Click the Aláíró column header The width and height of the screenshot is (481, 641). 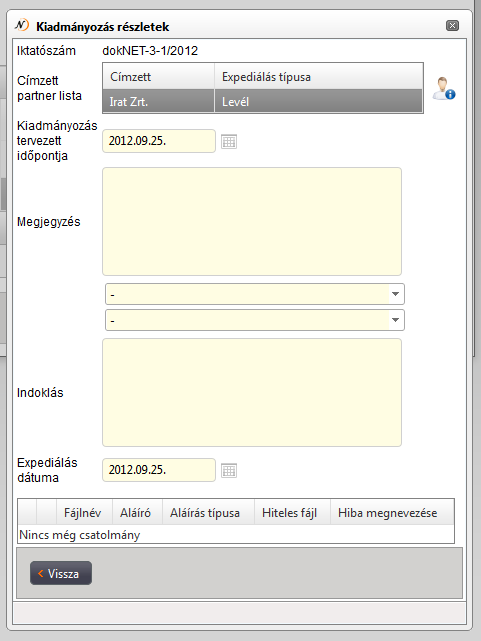click(137, 512)
